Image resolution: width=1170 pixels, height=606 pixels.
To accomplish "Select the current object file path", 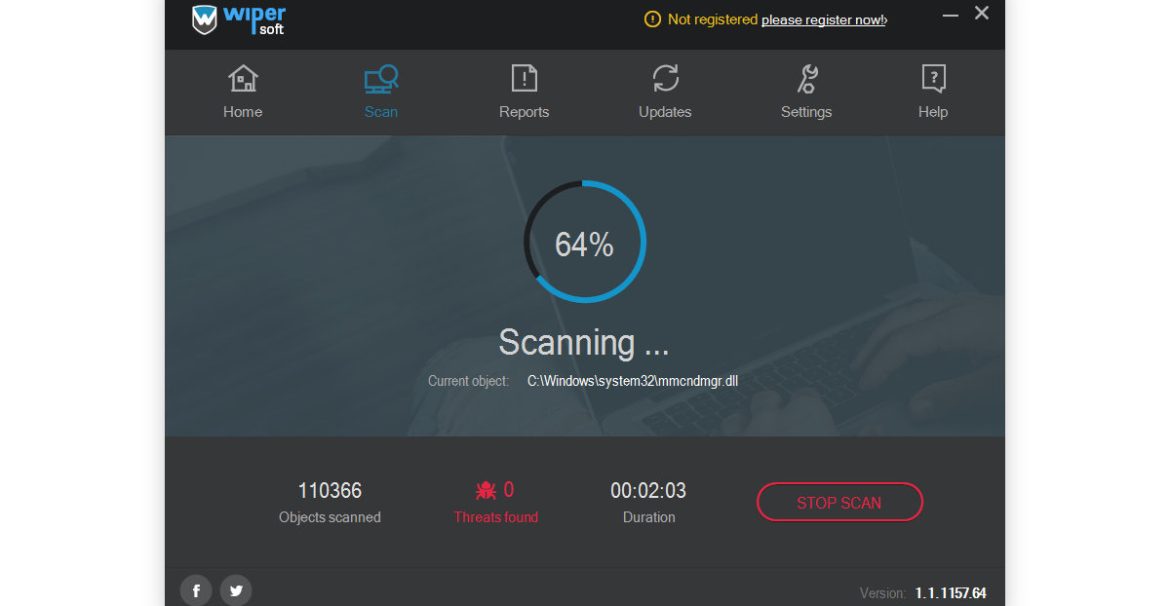I will coord(633,381).
